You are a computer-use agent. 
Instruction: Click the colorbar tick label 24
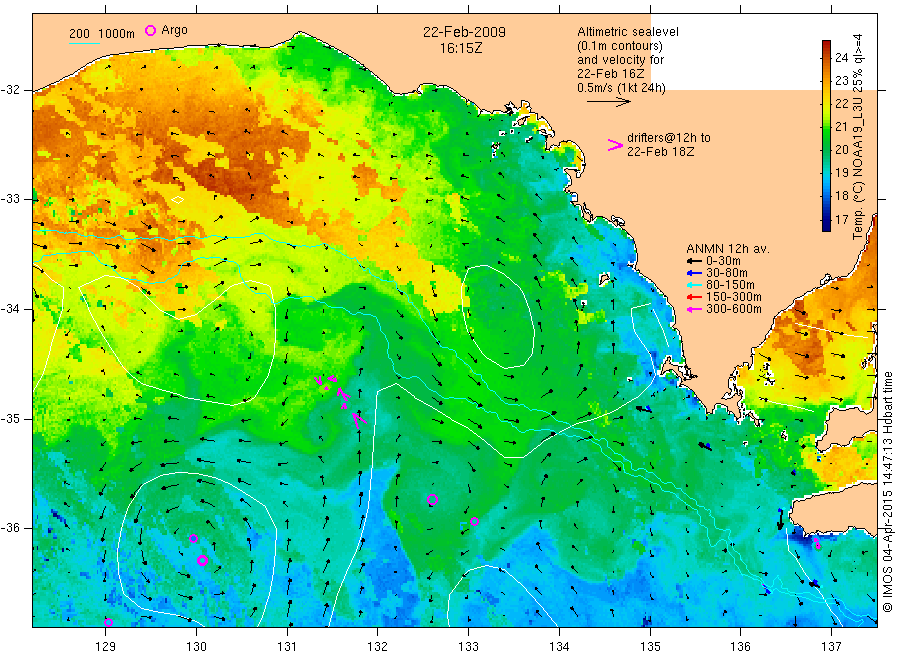pyautogui.click(x=841, y=57)
